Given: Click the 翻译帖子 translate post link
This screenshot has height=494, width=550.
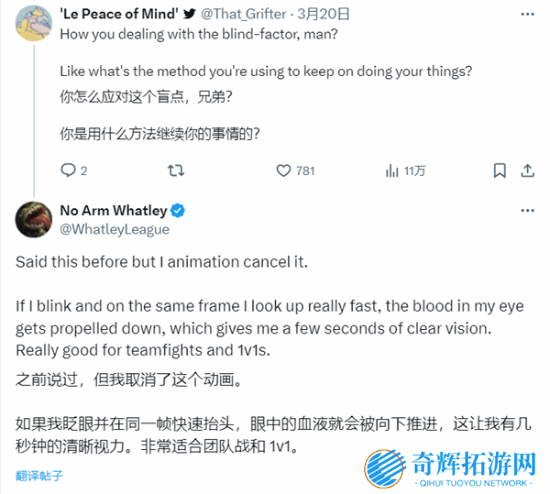Looking at the screenshot, I should [39, 476].
